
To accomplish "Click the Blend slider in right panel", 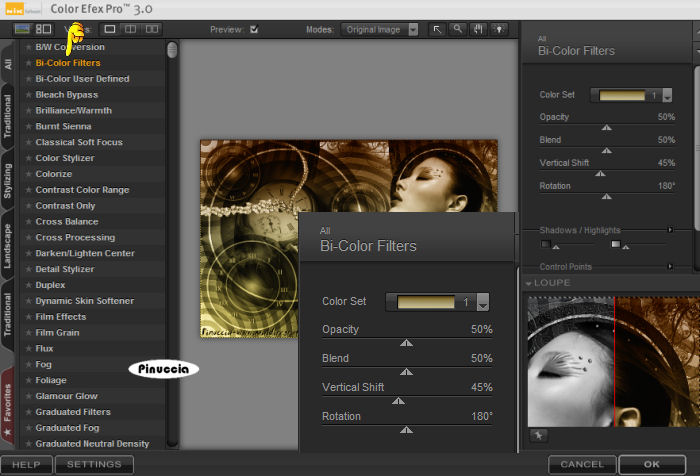I will 607,150.
